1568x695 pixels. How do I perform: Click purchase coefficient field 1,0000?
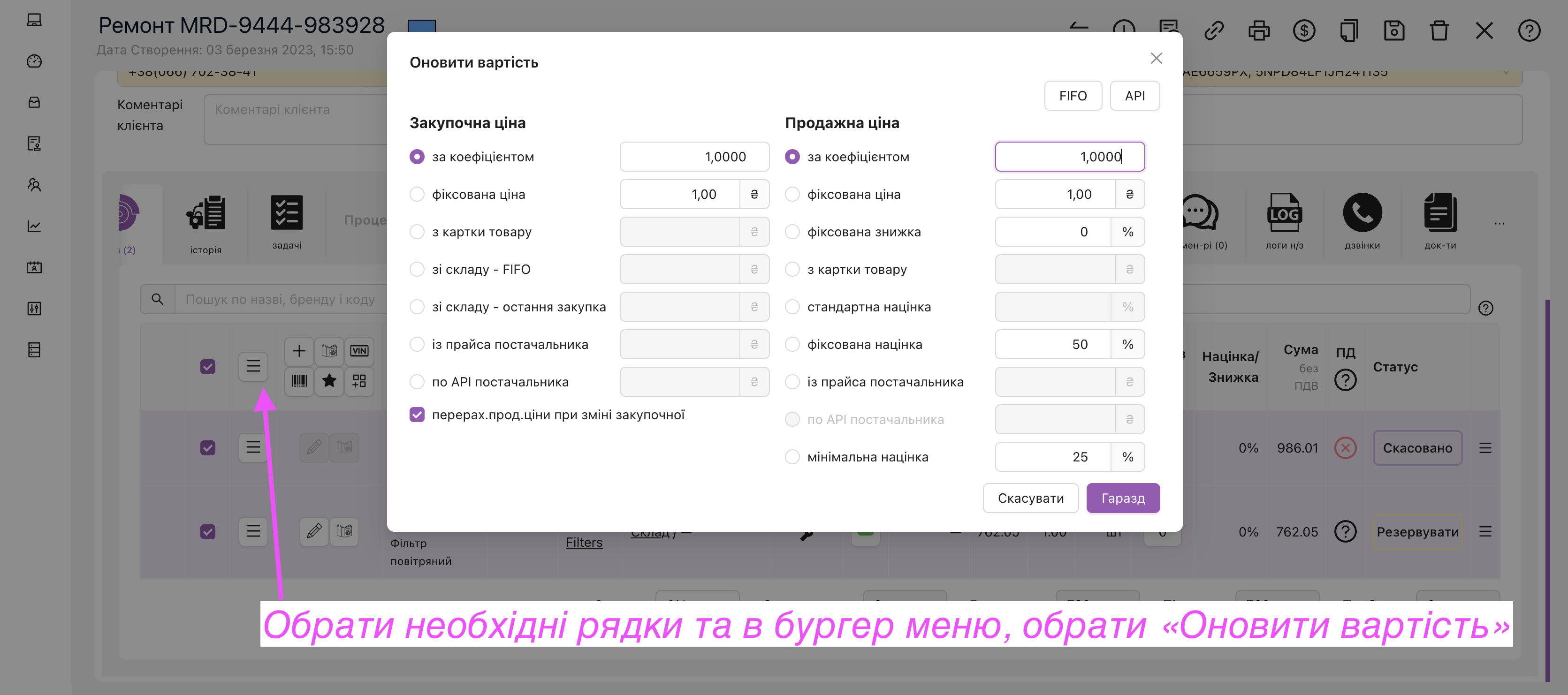tap(694, 157)
